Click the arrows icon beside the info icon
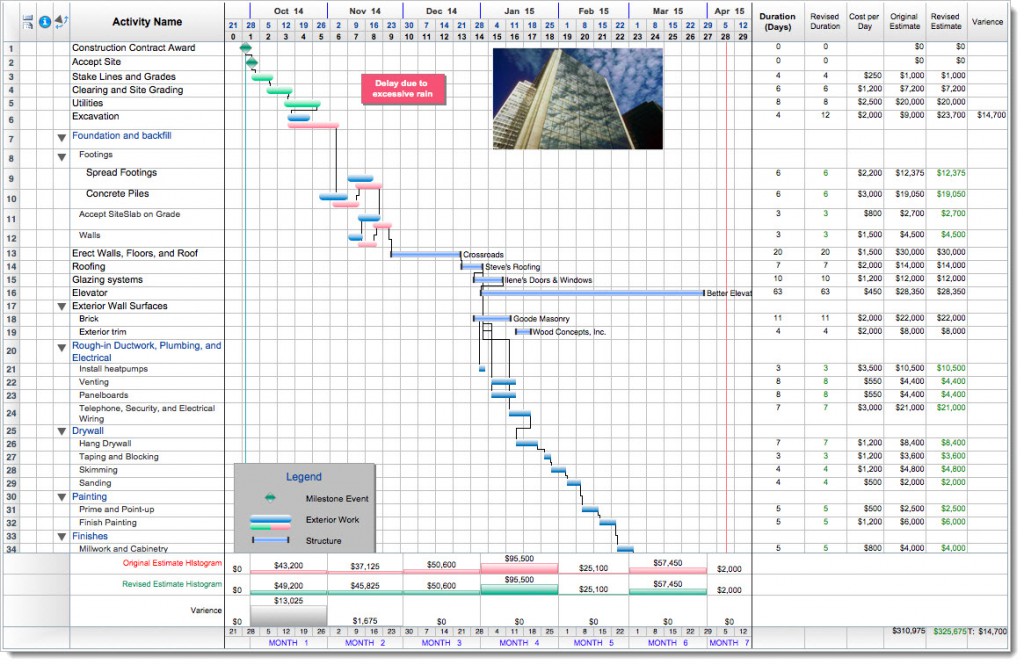This screenshot has width=1024, height=665. [60, 21]
